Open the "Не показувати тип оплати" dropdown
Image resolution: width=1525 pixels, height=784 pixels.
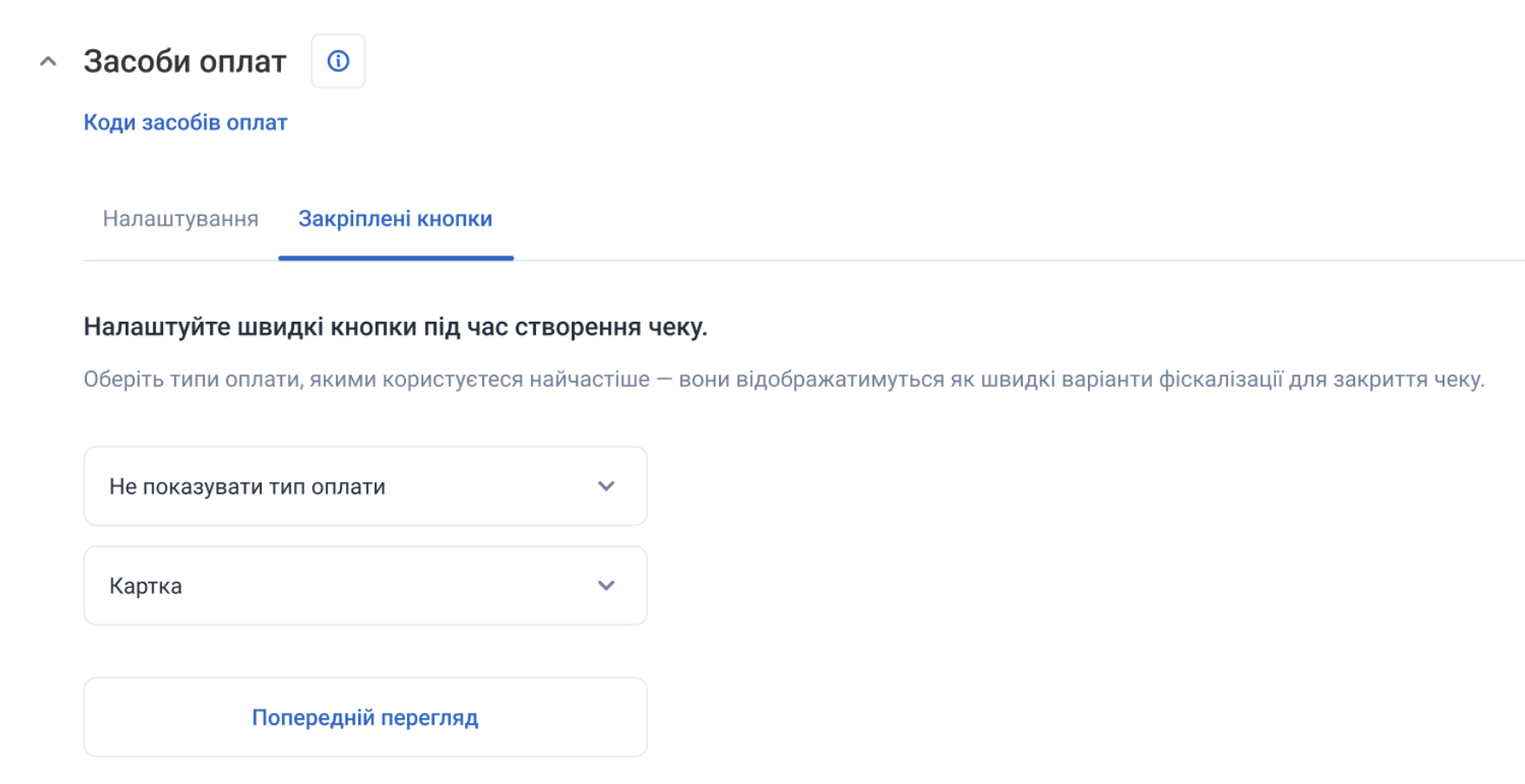364,487
